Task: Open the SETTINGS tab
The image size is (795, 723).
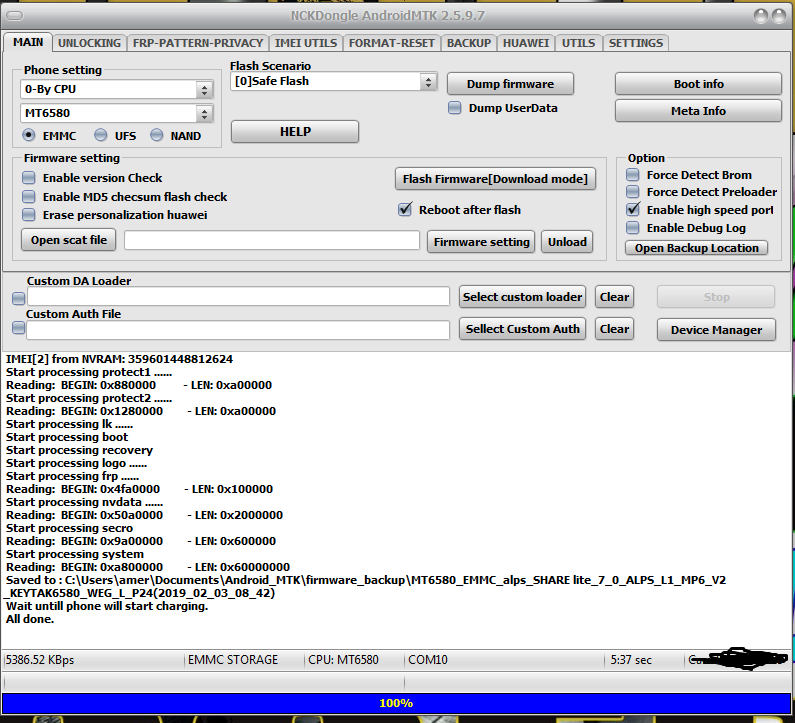Action: [x=636, y=43]
